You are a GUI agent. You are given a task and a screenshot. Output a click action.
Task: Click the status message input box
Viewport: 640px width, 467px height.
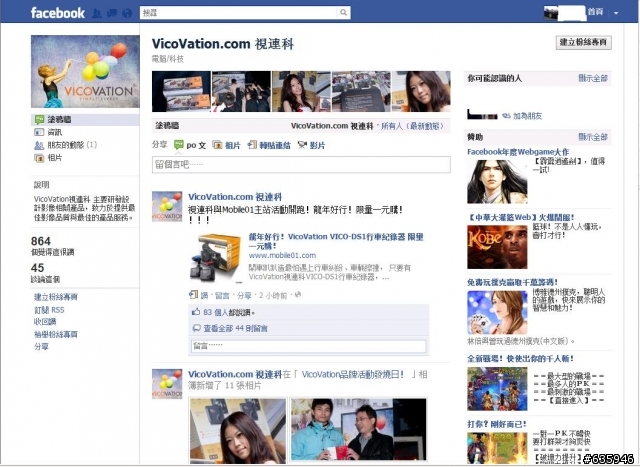tap(301, 165)
